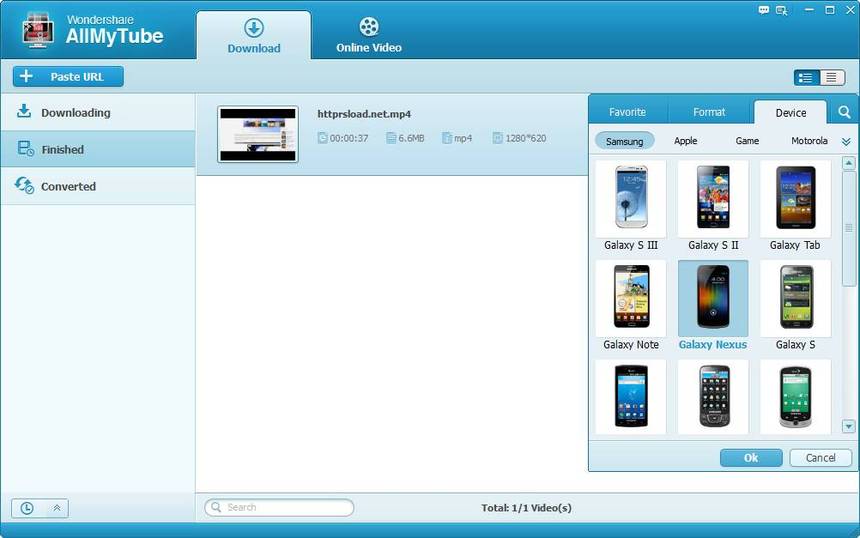Click the Finished list icon
This screenshot has height=538, width=860.
coord(25,149)
